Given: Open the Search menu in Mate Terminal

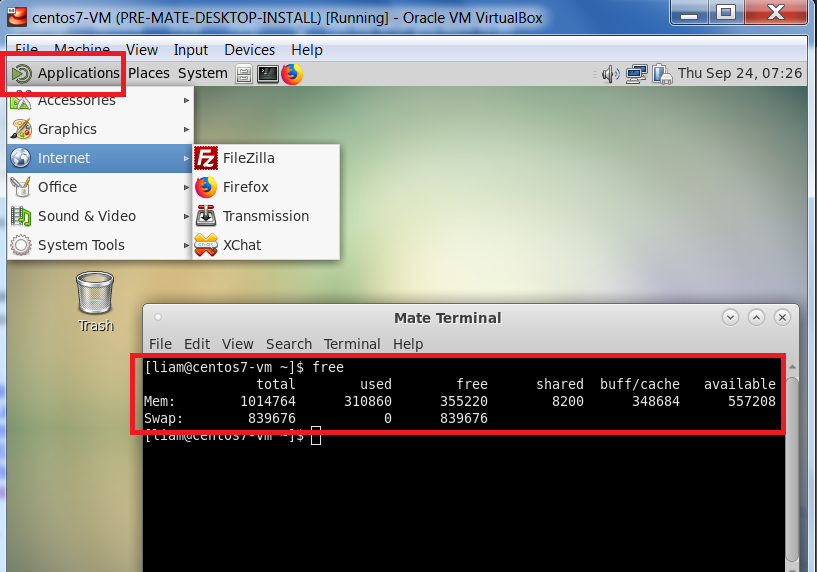Looking at the screenshot, I should coord(288,344).
